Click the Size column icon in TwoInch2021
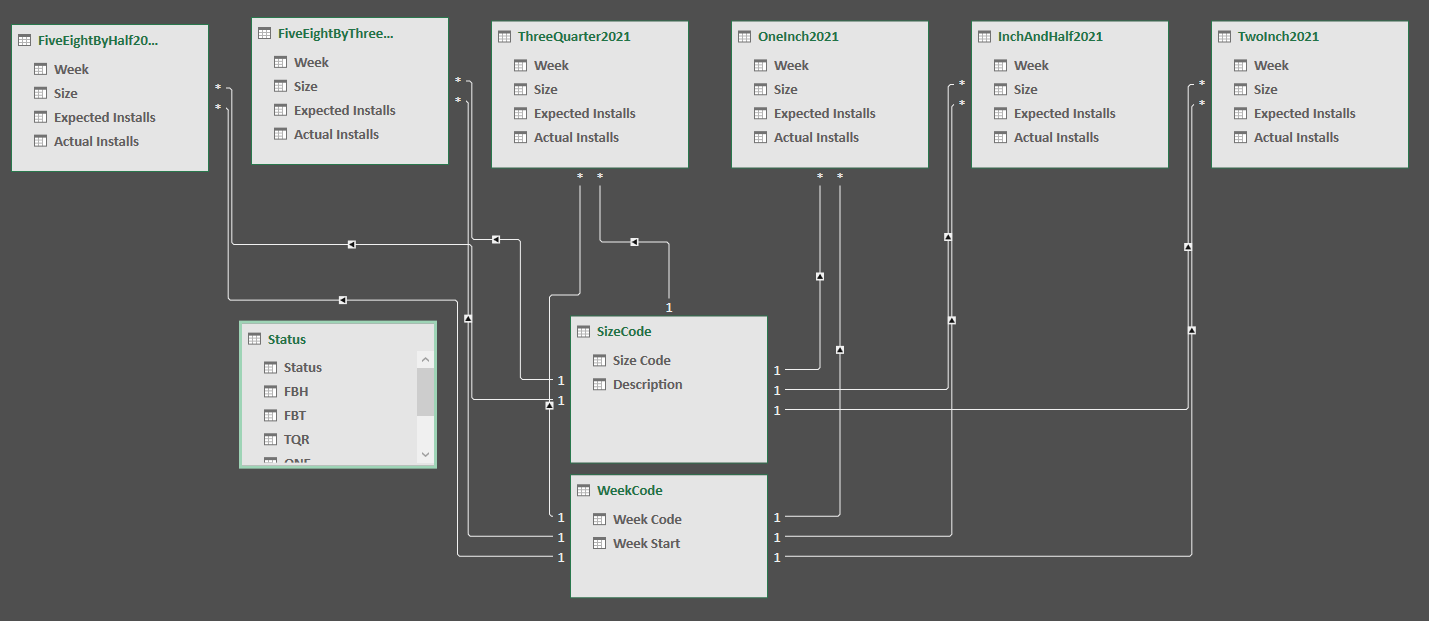 coord(1241,90)
